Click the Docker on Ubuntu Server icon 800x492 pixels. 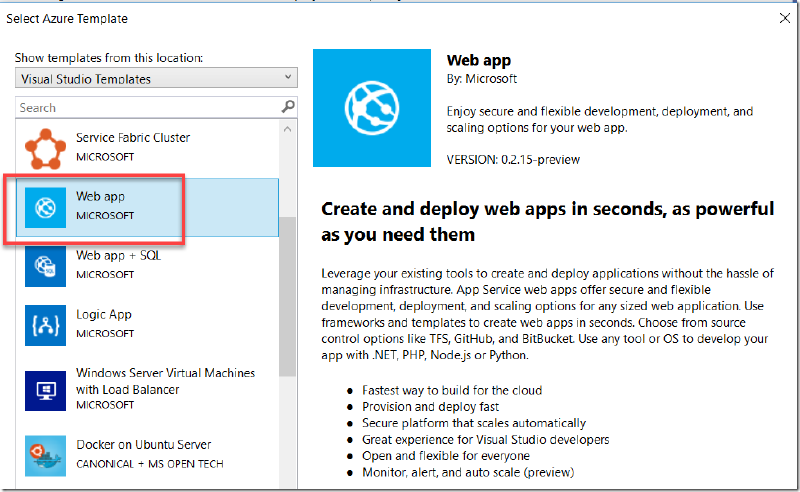pyautogui.click(x=45, y=456)
